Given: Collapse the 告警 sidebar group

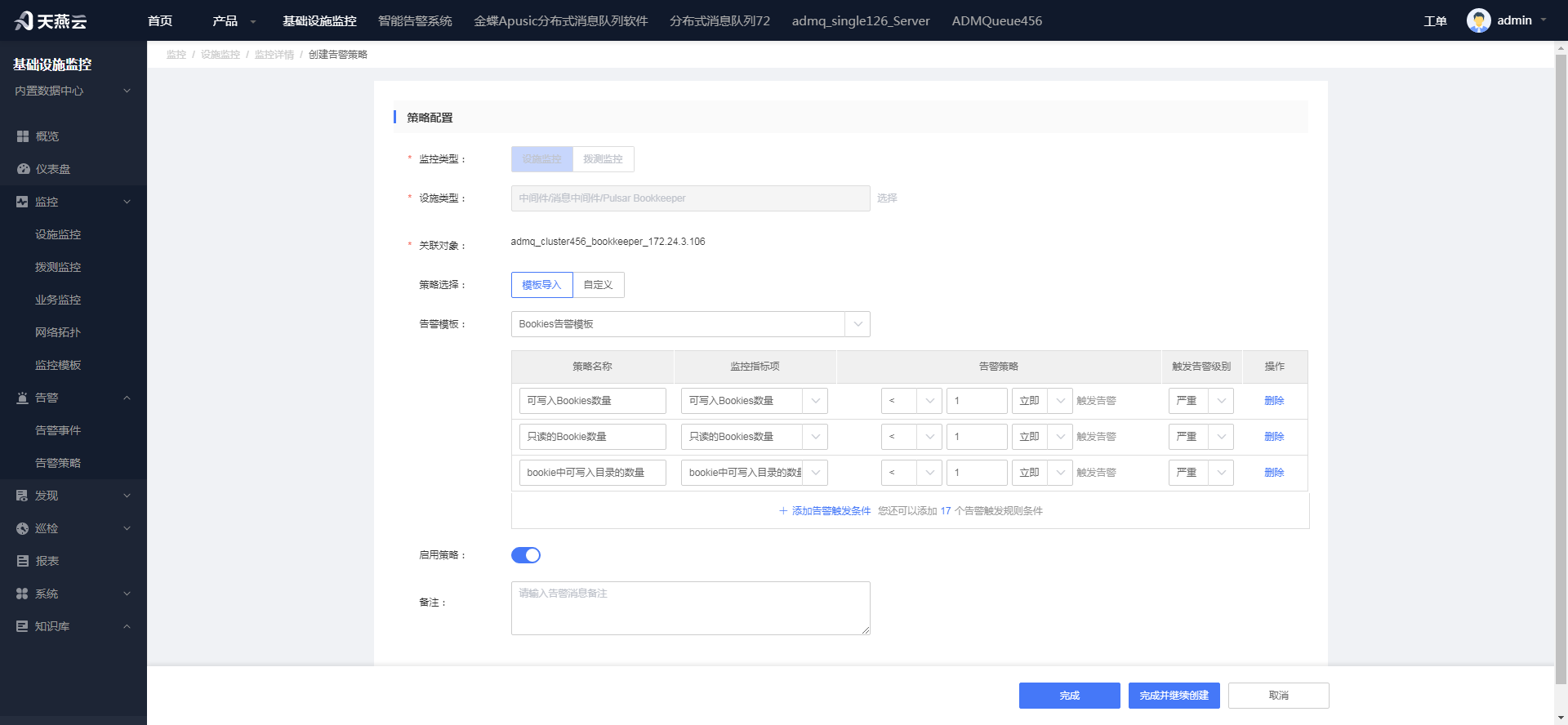Looking at the screenshot, I should coord(127,398).
